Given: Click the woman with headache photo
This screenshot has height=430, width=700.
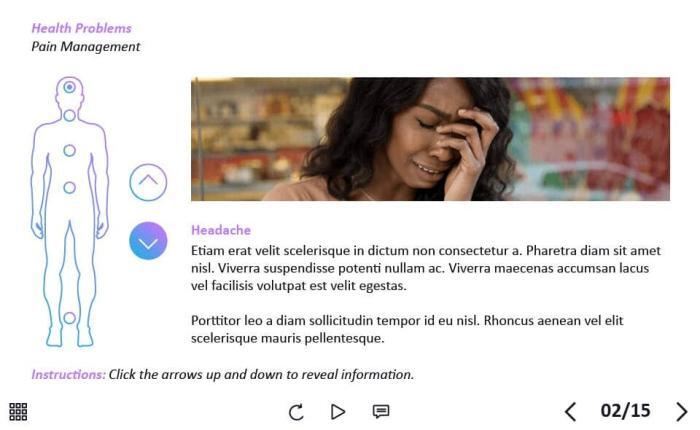Looking at the screenshot, I should click(430, 139).
